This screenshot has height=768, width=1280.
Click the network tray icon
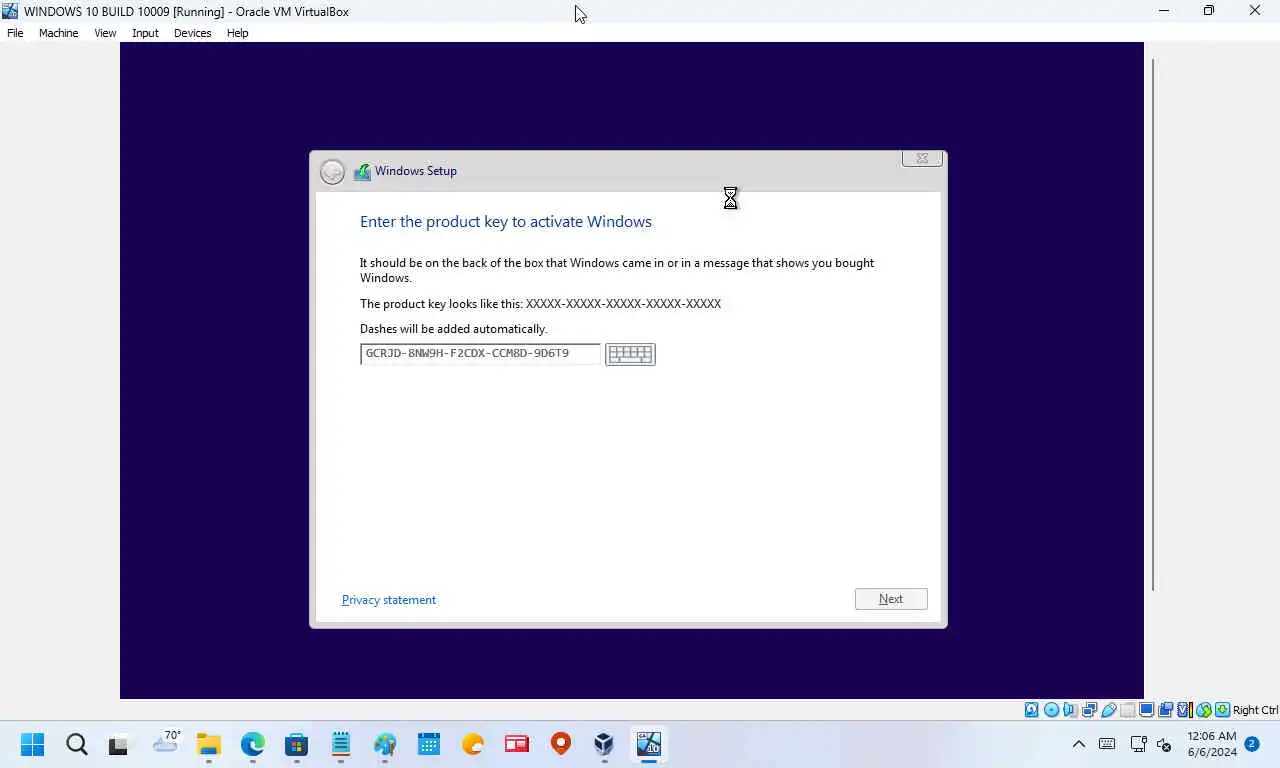tap(1138, 744)
